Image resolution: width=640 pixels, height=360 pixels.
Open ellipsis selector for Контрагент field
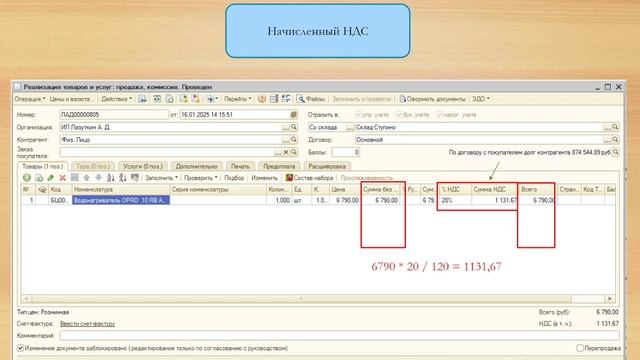tap(286, 140)
